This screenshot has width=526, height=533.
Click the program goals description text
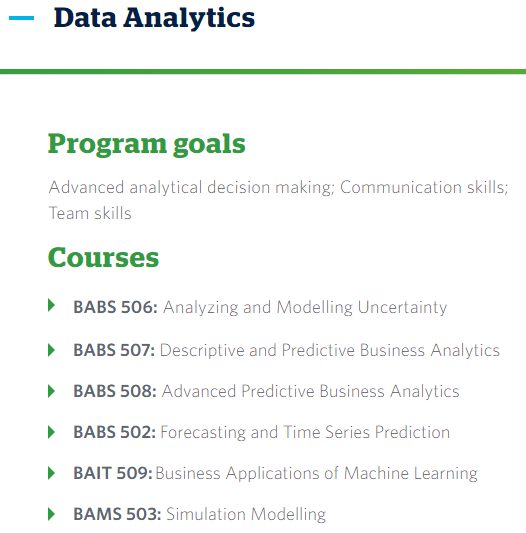point(278,200)
